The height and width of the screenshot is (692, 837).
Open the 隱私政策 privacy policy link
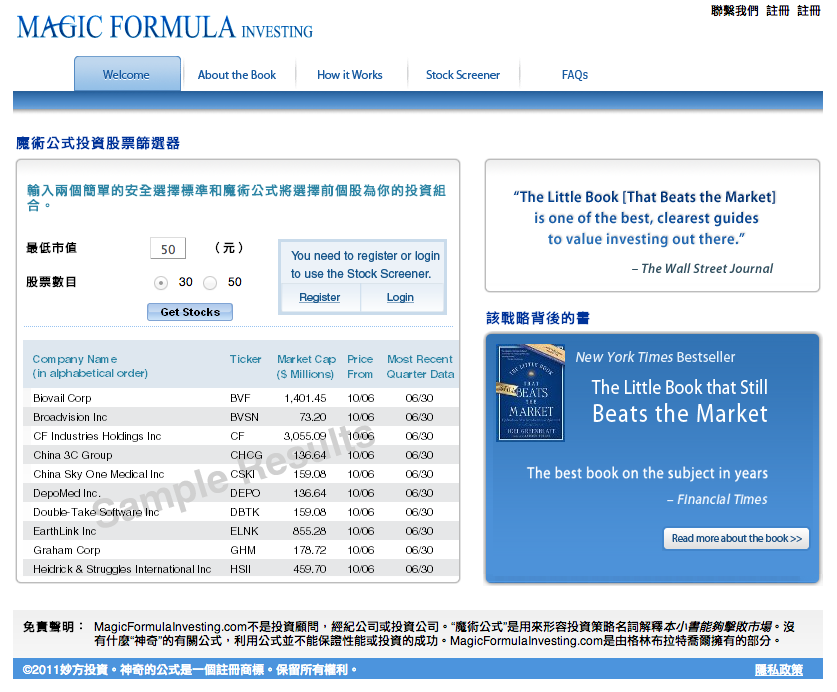coord(778,670)
